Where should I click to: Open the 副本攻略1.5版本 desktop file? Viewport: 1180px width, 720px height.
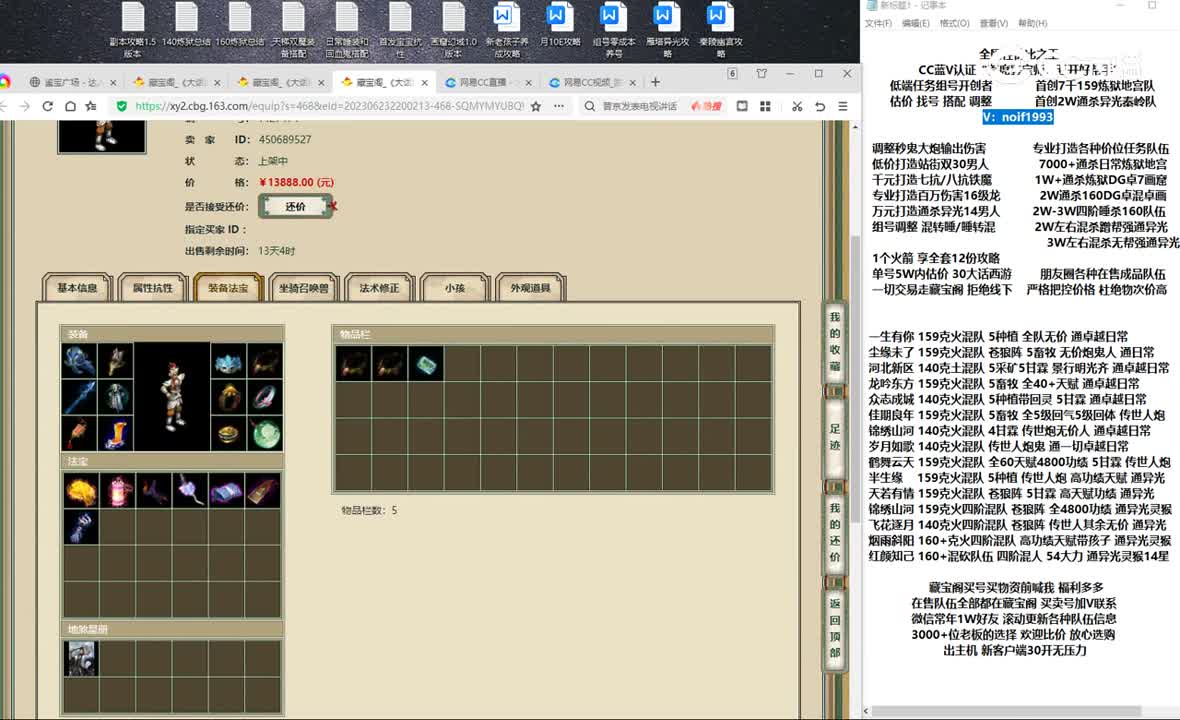pos(132,31)
